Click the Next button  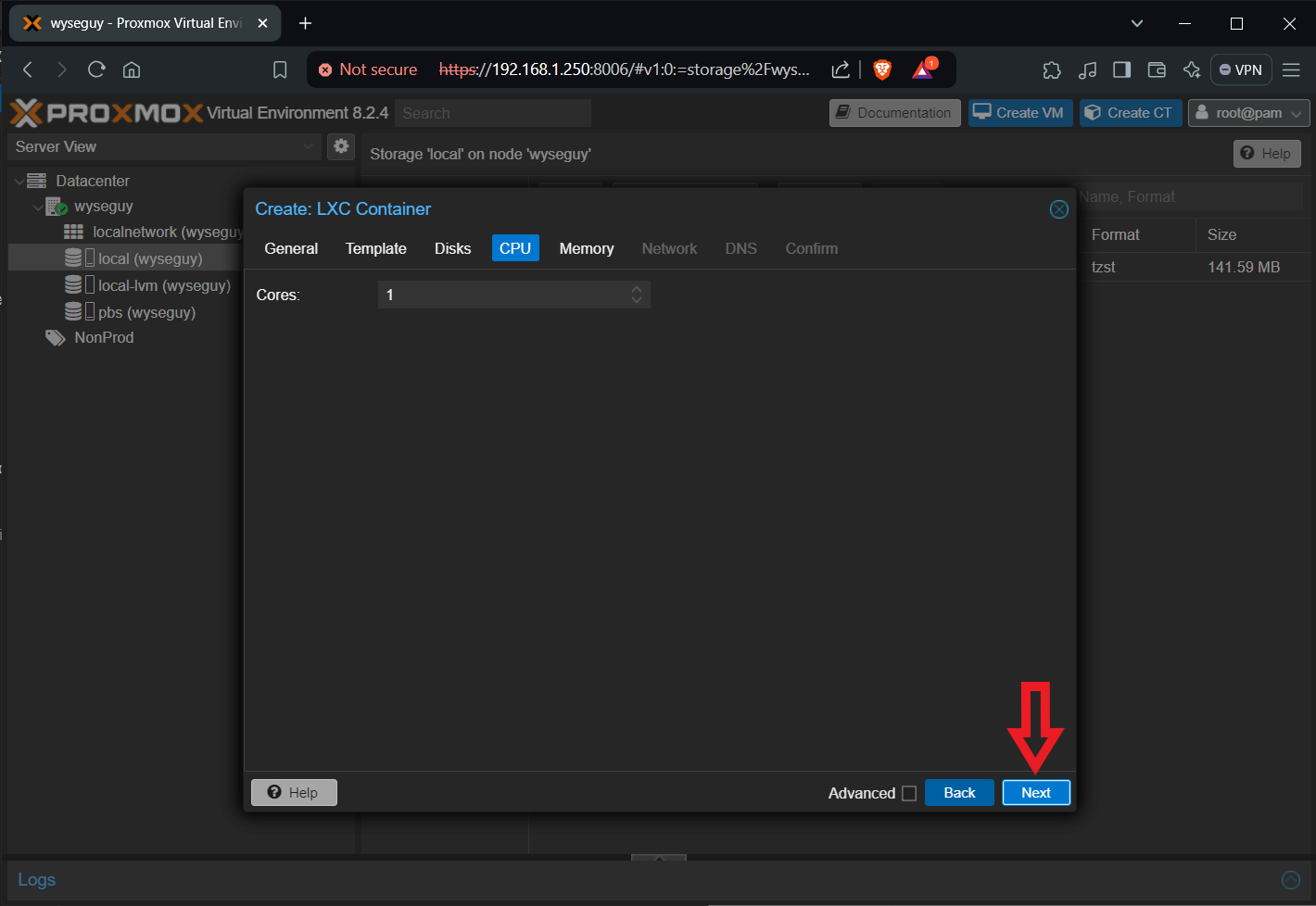[x=1036, y=793]
